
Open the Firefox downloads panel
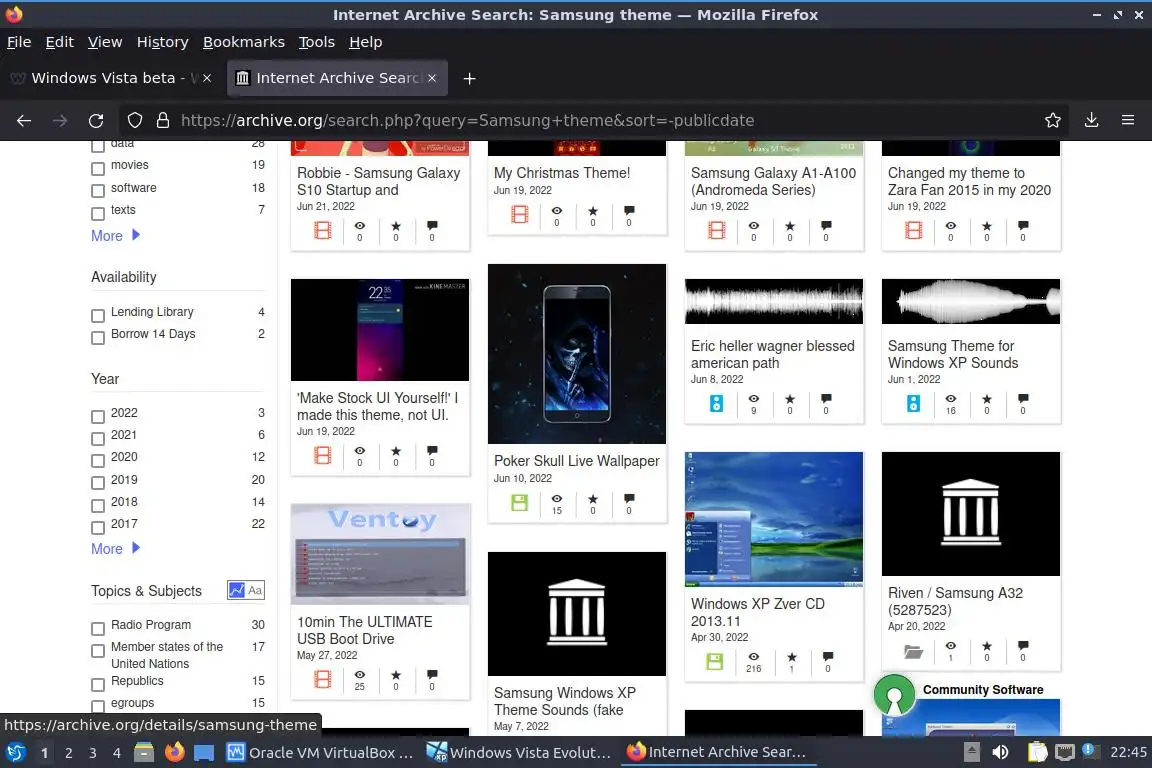[x=1091, y=120]
